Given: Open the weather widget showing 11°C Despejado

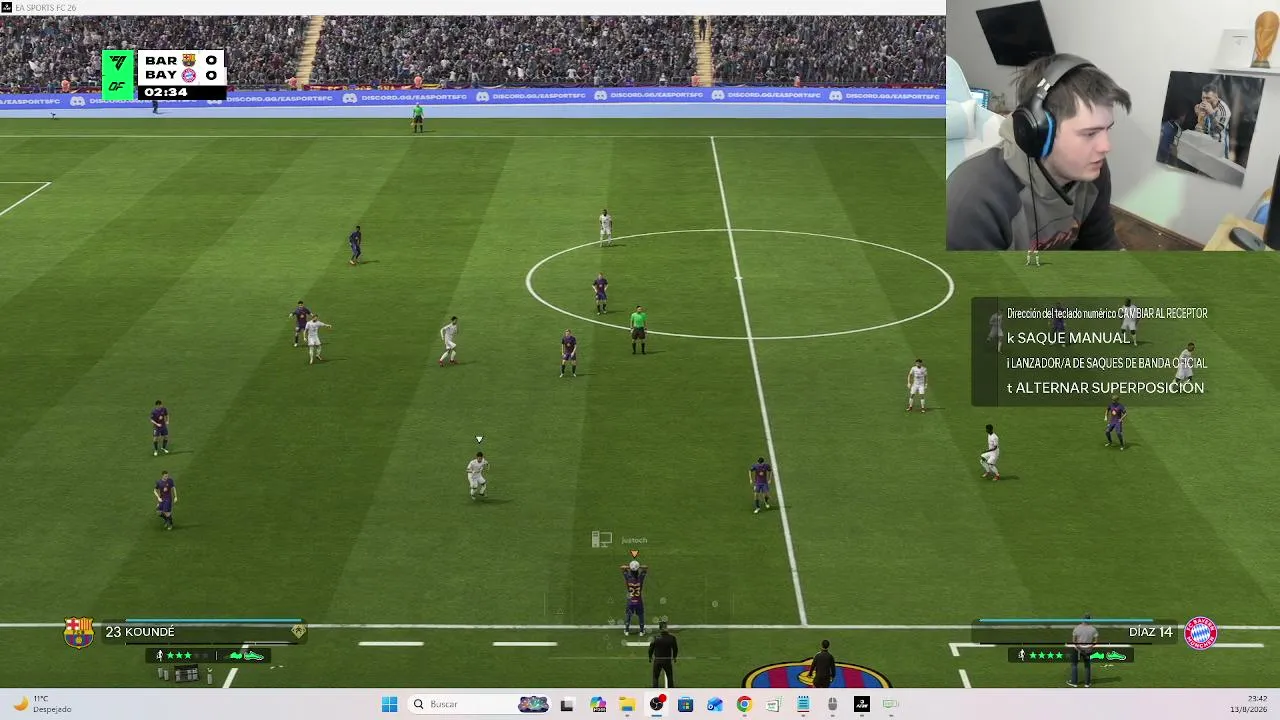Looking at the screenshot, I should point(42,704).
